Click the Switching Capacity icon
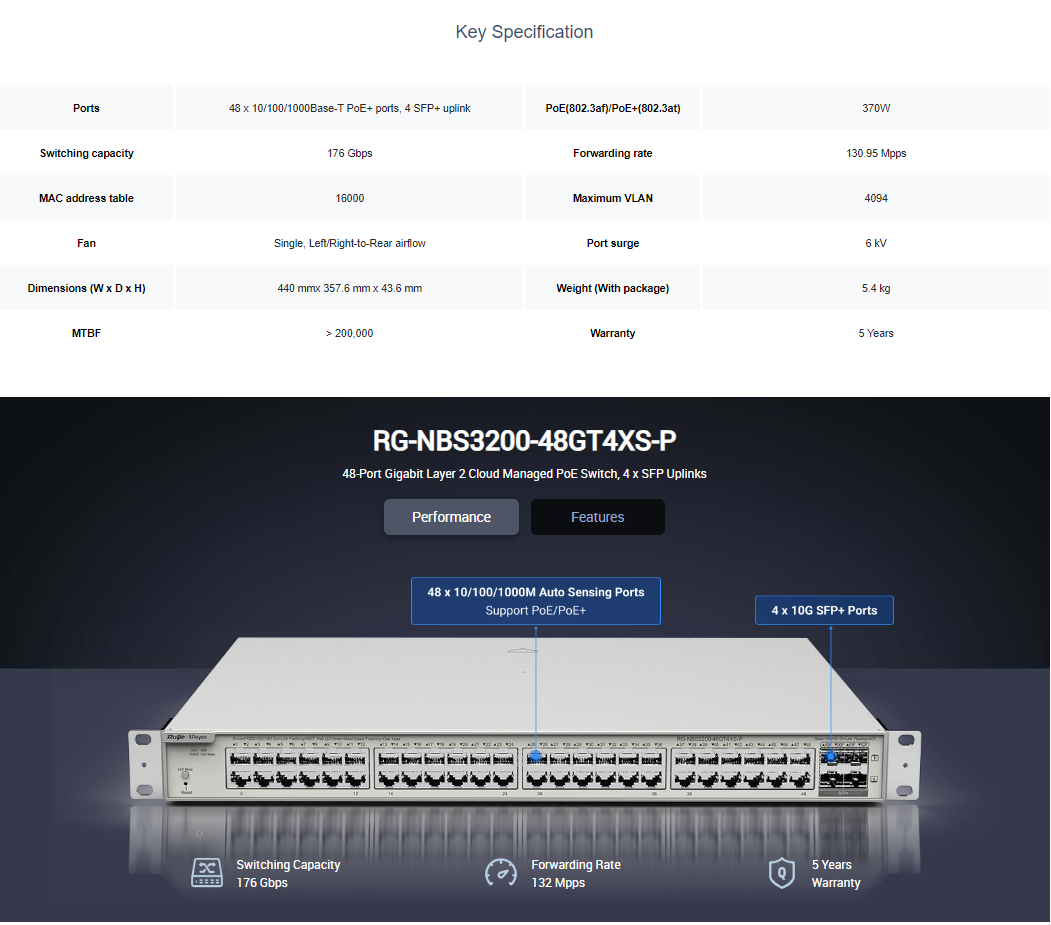Screen dimensions: 1051x925 coord(207,873)
